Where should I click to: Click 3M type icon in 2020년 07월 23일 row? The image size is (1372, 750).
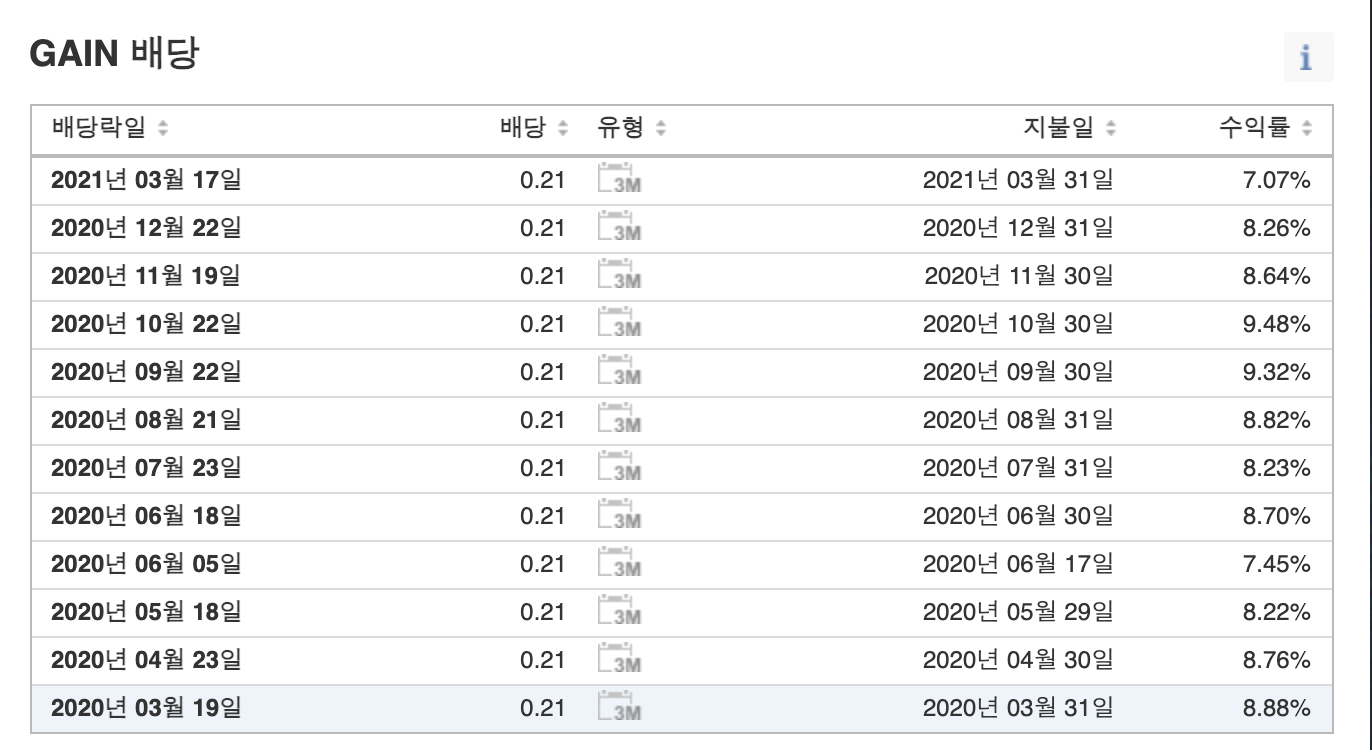(619, 467)
